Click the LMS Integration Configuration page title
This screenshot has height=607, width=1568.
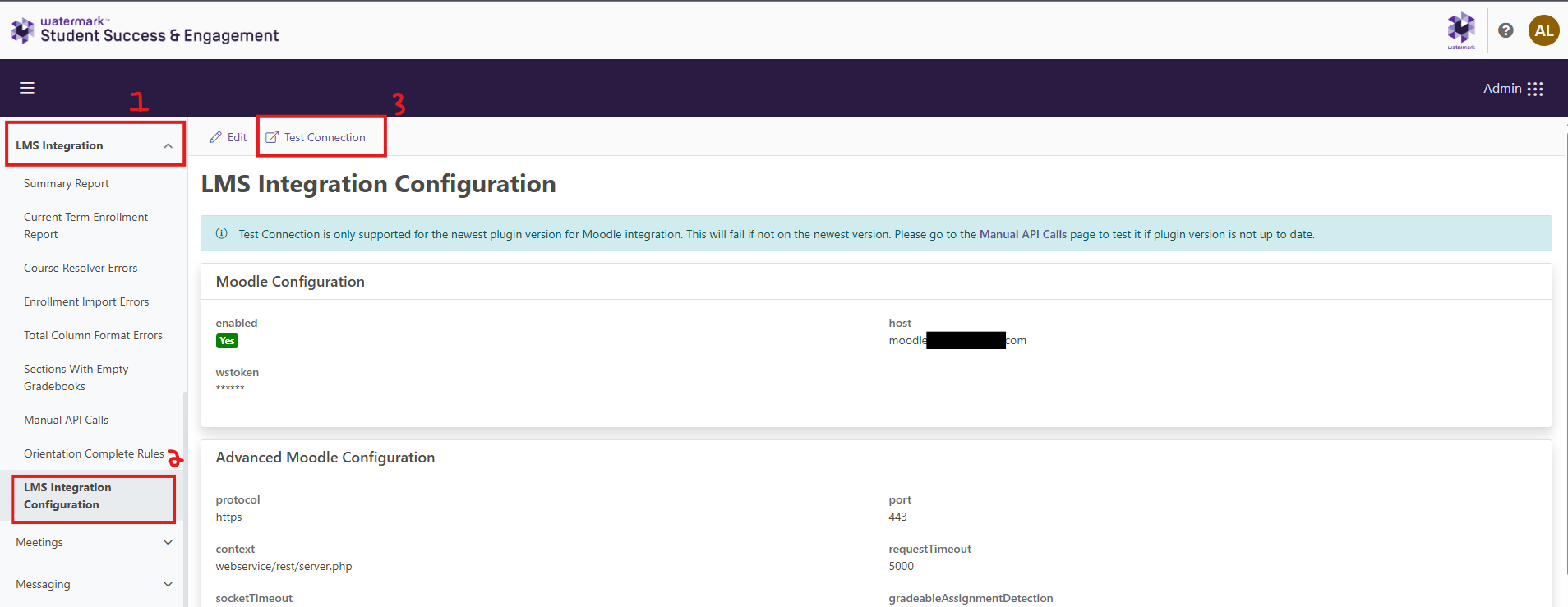378,184
